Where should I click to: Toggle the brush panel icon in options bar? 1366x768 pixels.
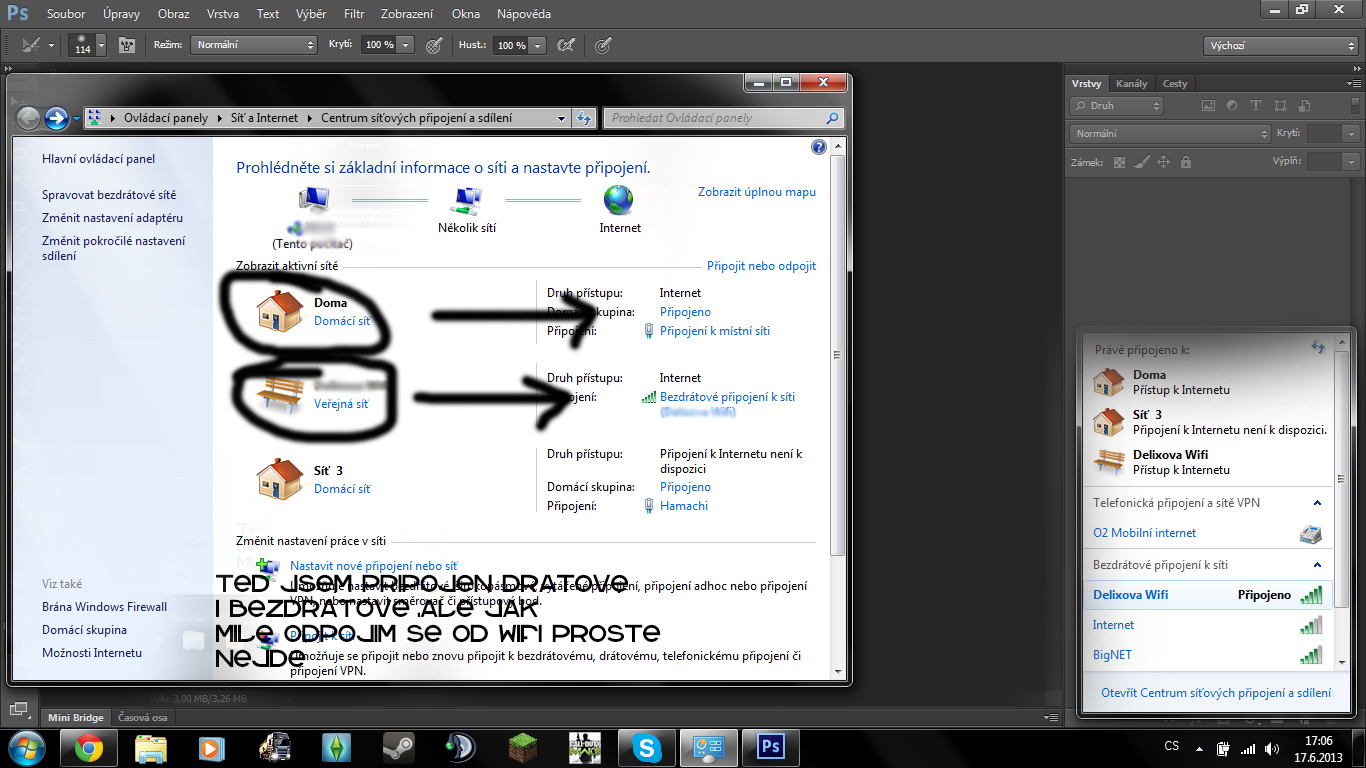(x=126, y=45)
